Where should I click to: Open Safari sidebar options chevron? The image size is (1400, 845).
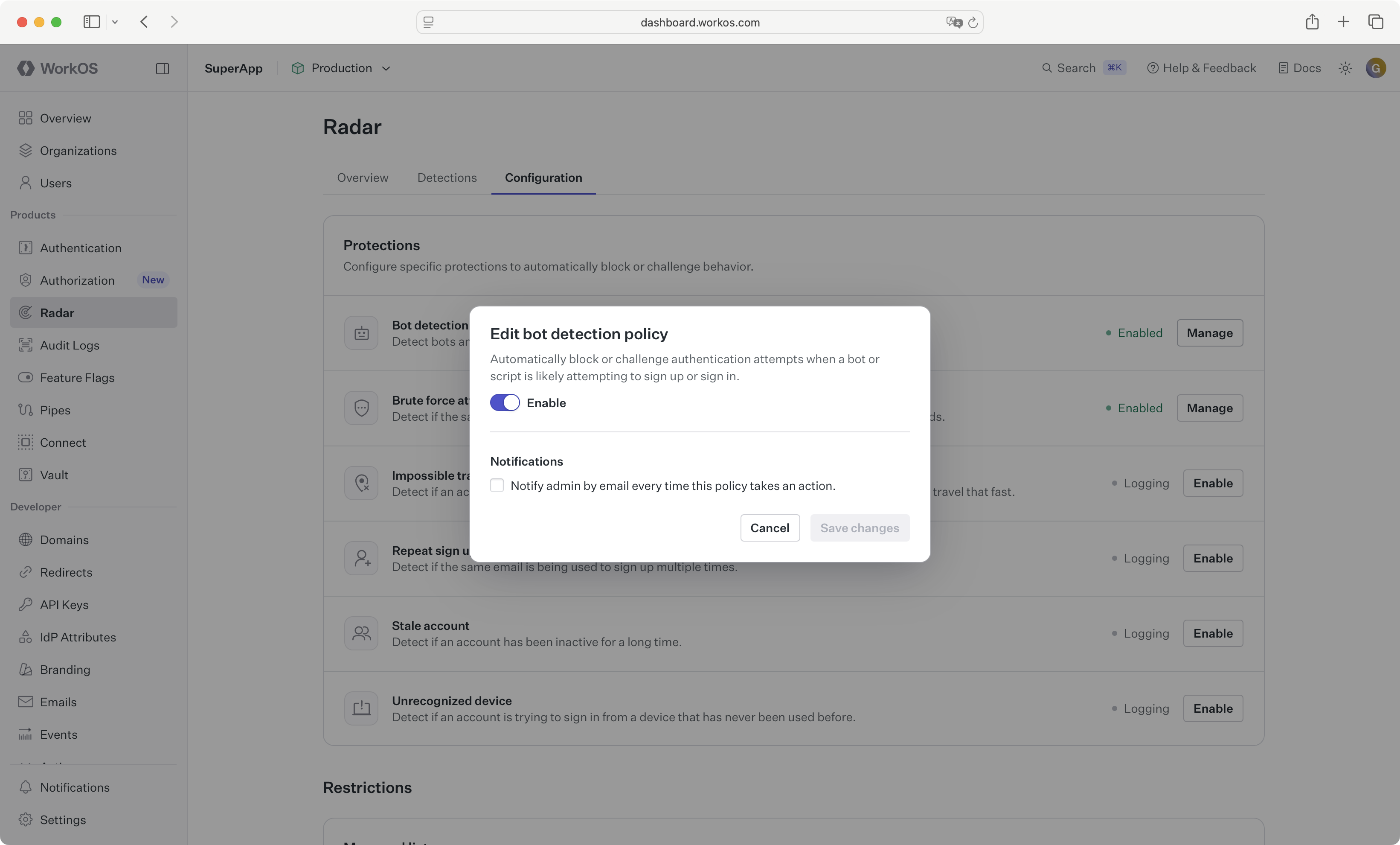point(115,22)
